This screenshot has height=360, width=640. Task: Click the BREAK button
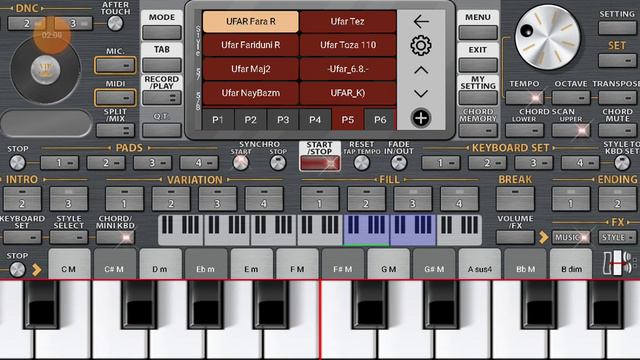pyautogui.click(x=515, y=199)
